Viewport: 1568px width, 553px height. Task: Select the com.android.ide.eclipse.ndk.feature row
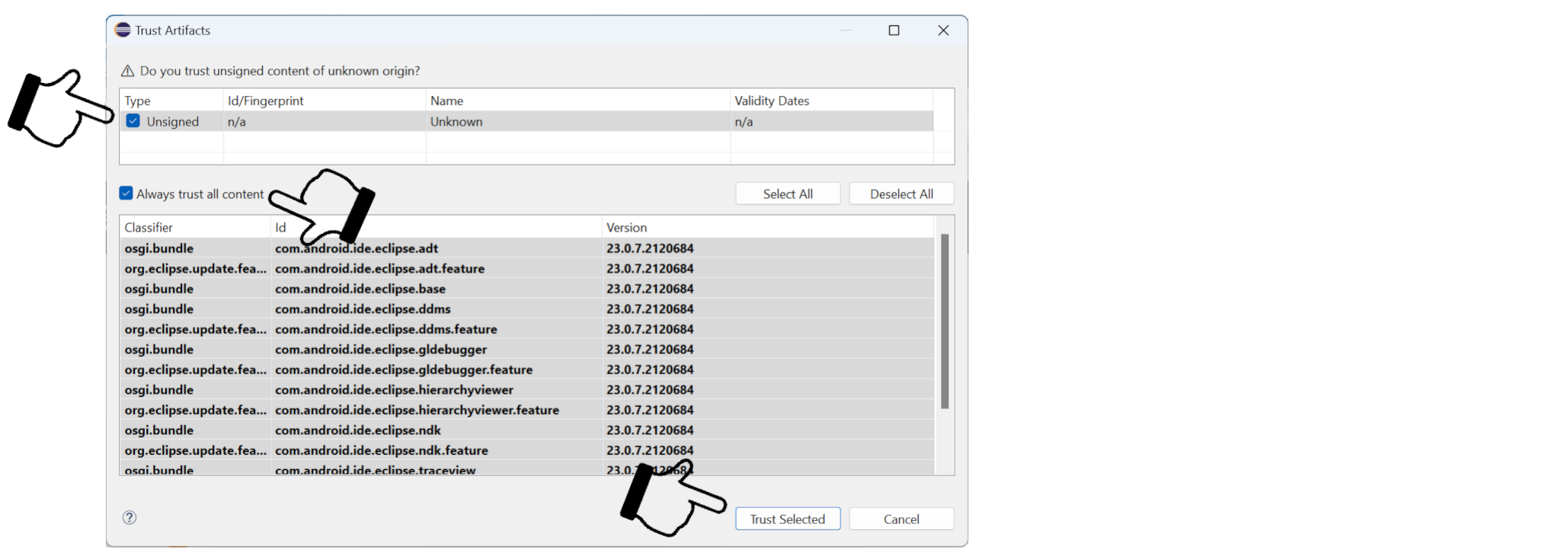pos(527,450)
